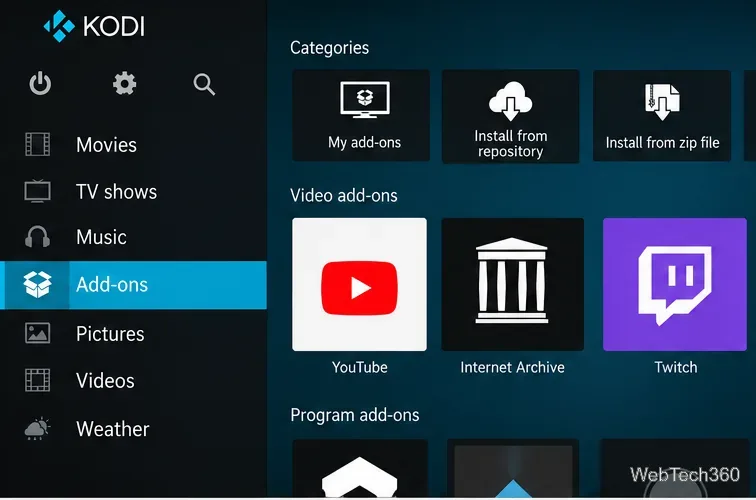
Task: Launch the Internet Archive add-on
Action: pyautogui.click(x=513, y=284)
